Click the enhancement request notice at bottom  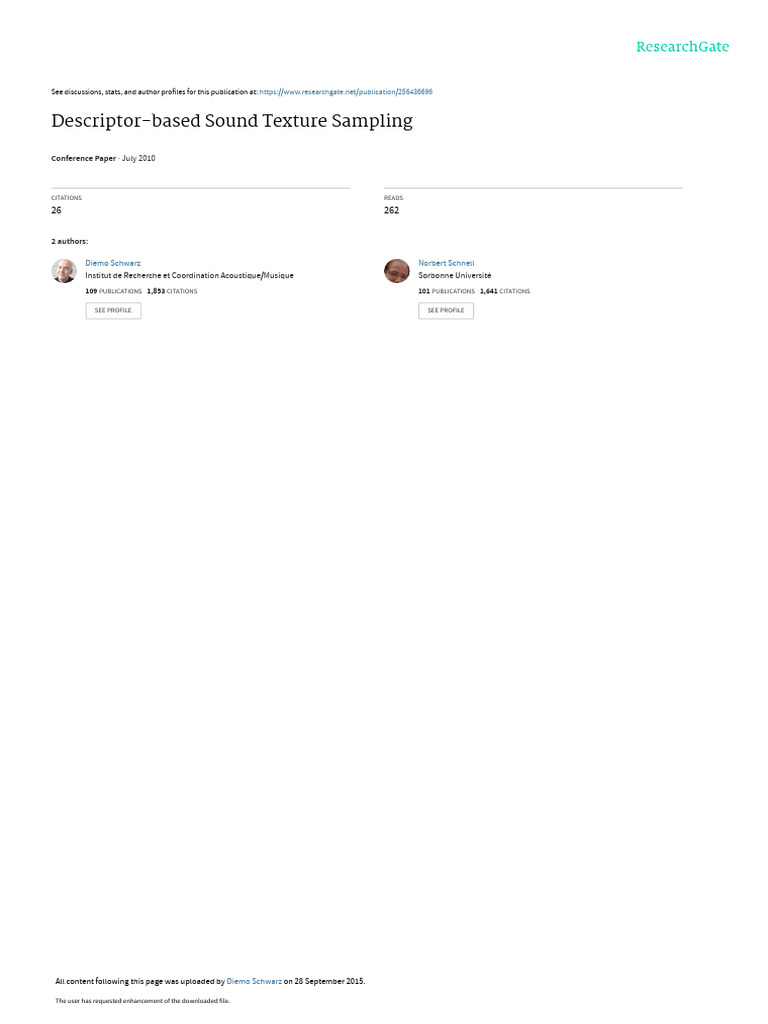(142, 1000)
